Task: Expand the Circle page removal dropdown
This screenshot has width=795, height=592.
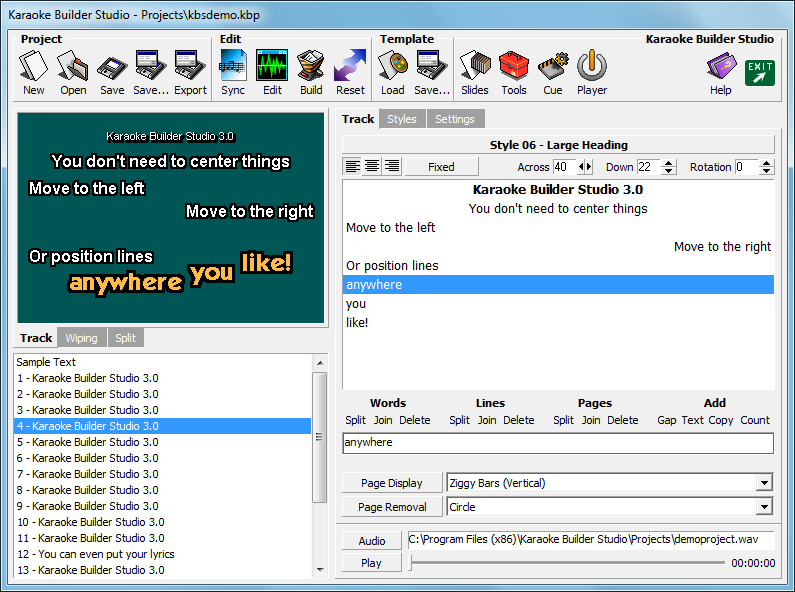Action: (x=764, y=506)
